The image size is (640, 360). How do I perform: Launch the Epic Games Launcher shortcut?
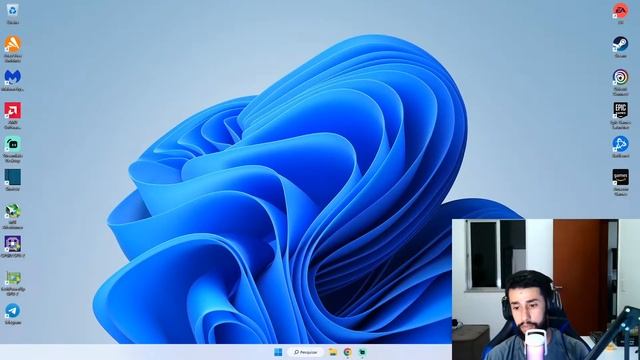pyautogui.click(x=620, y=111)
